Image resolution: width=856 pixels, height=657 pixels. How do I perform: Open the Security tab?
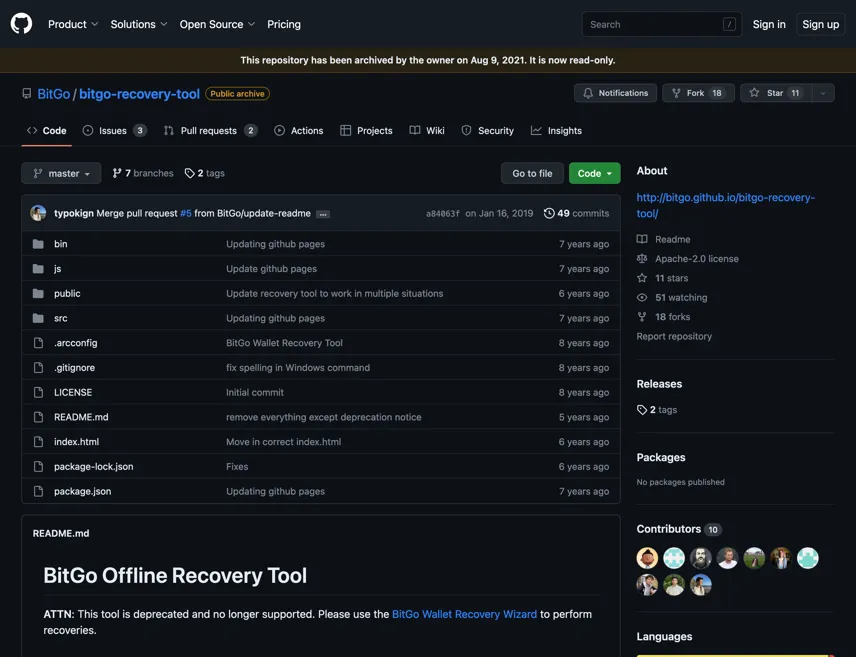click(x=488, y=131)
